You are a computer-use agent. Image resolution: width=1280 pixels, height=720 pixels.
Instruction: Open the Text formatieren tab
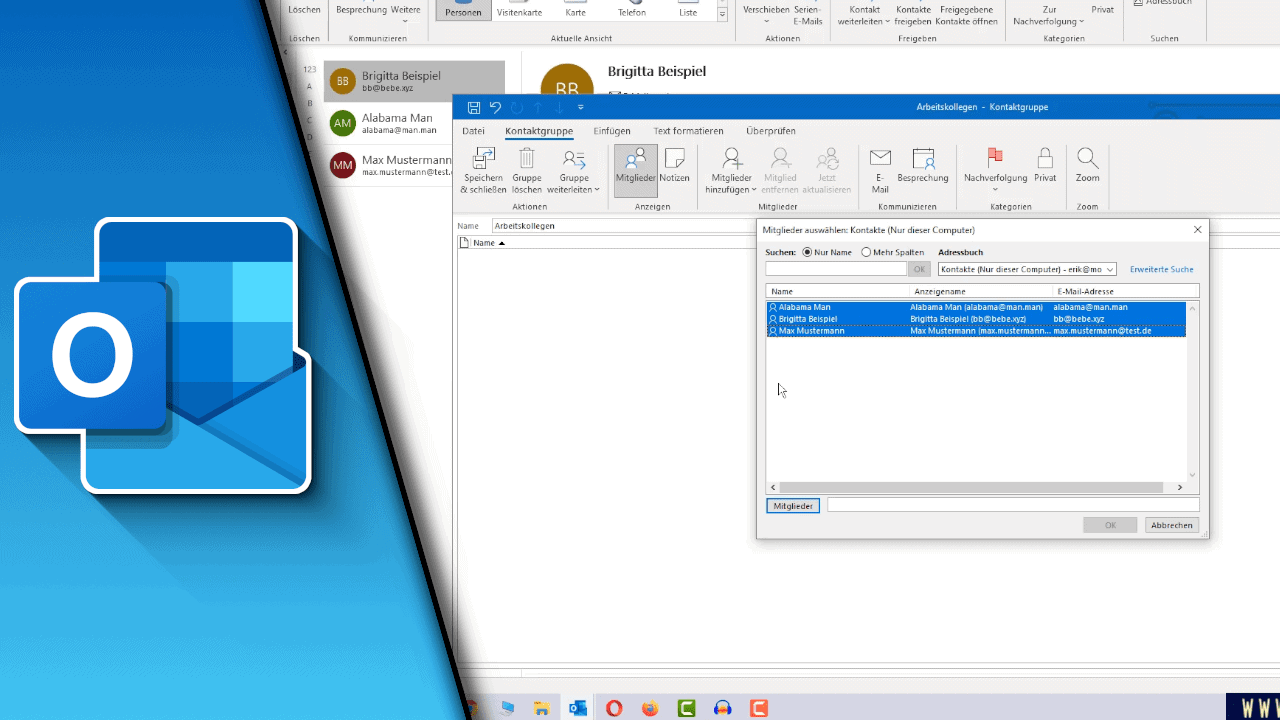coord(688,131)
